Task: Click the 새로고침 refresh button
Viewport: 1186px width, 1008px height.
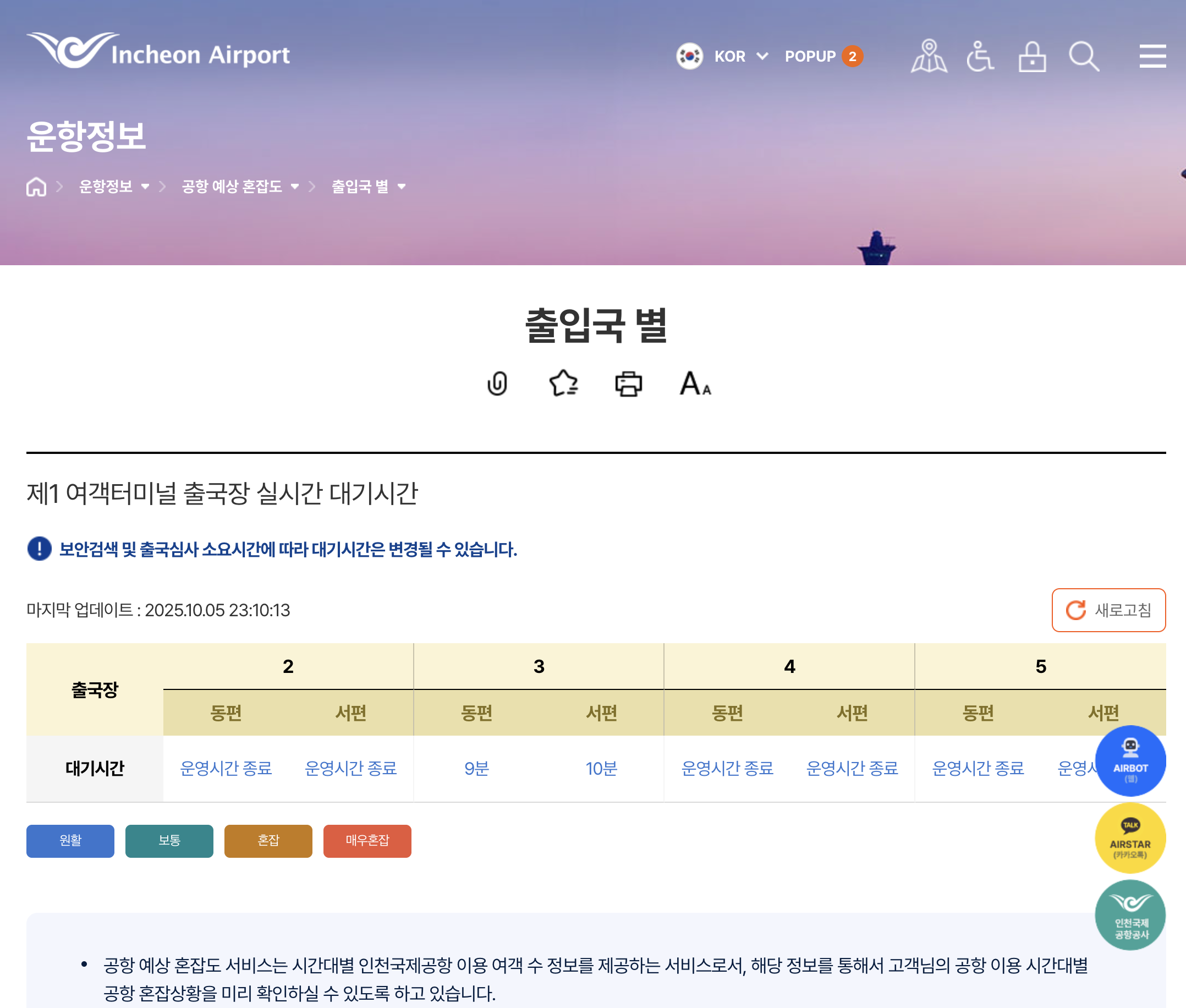Action: [x=1108, y=610]
